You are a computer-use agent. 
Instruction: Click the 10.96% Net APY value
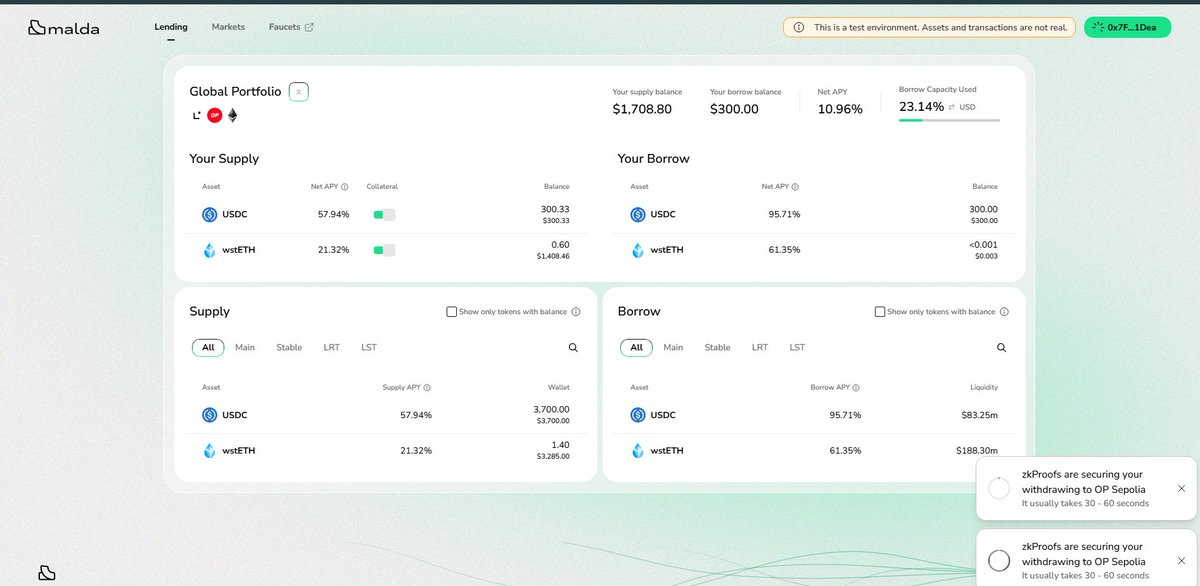[x=840, y=109]
